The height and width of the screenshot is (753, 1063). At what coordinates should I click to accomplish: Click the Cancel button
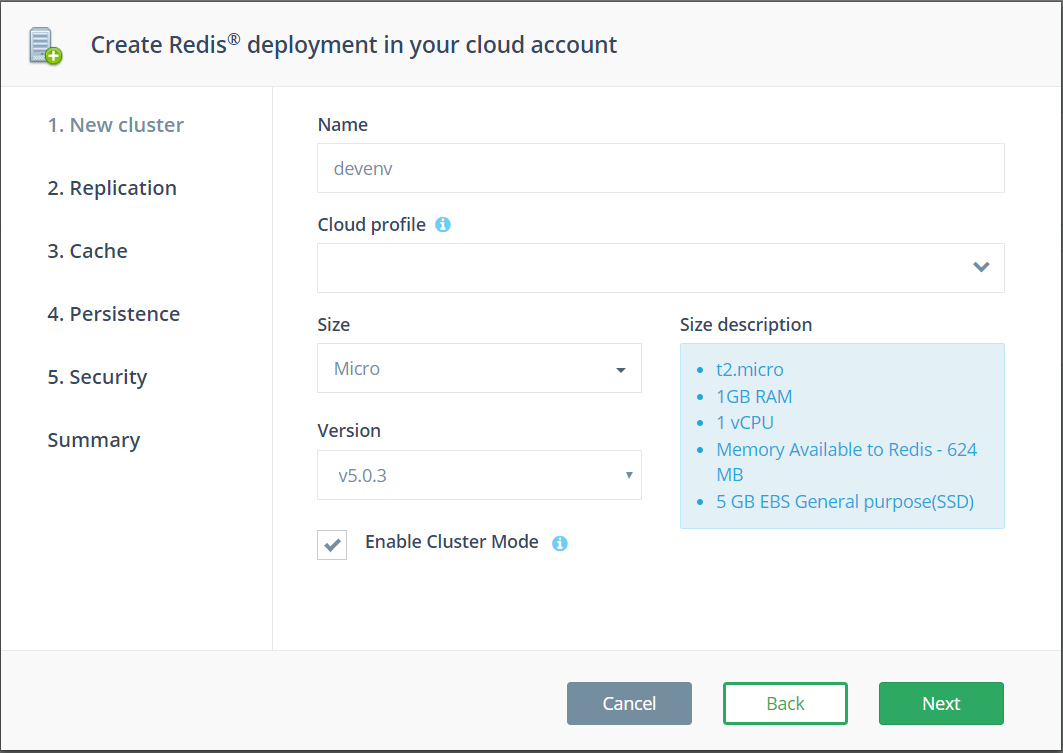click(x=629, y=703)
